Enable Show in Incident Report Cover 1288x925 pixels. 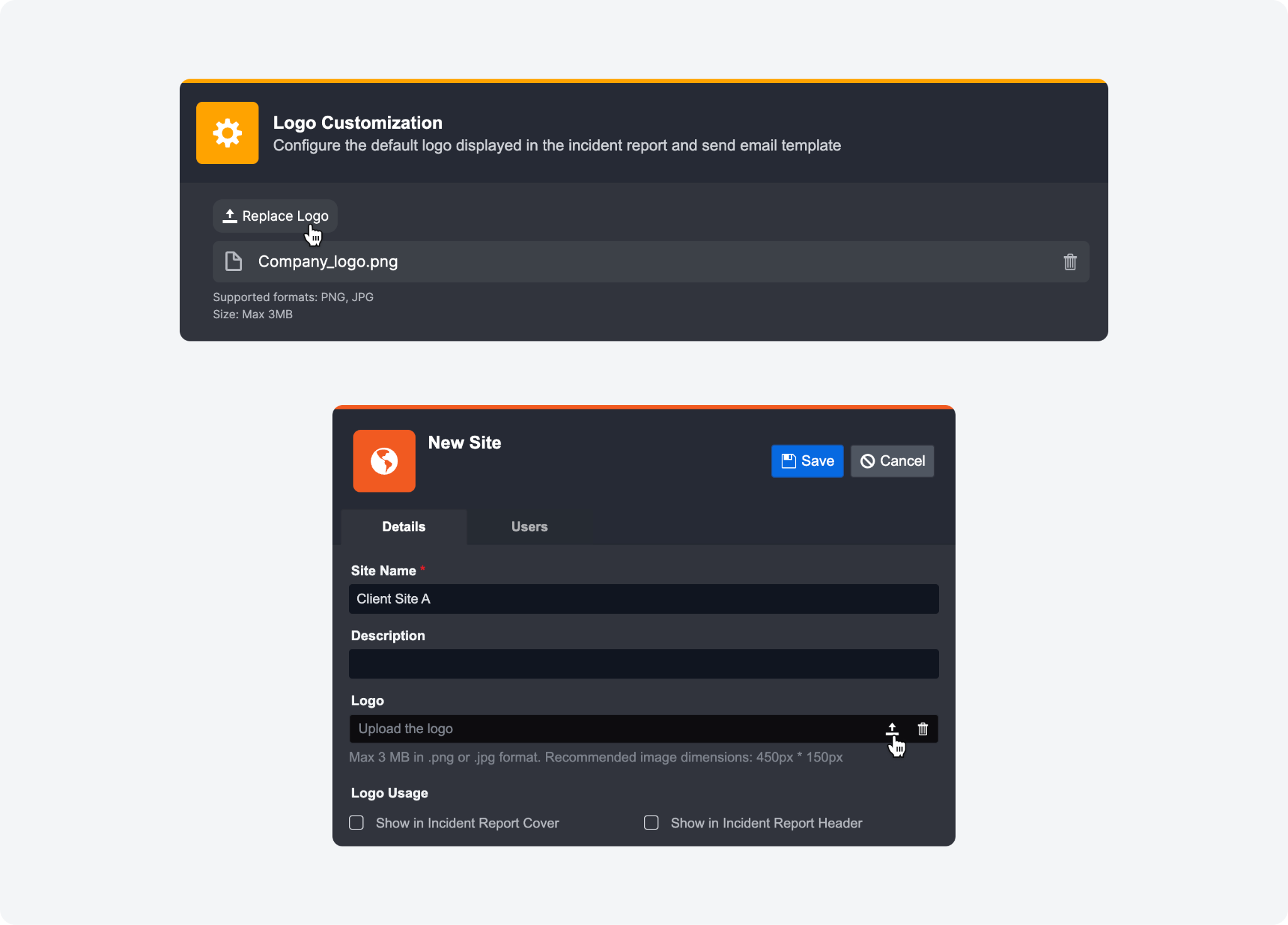point(357,823)
